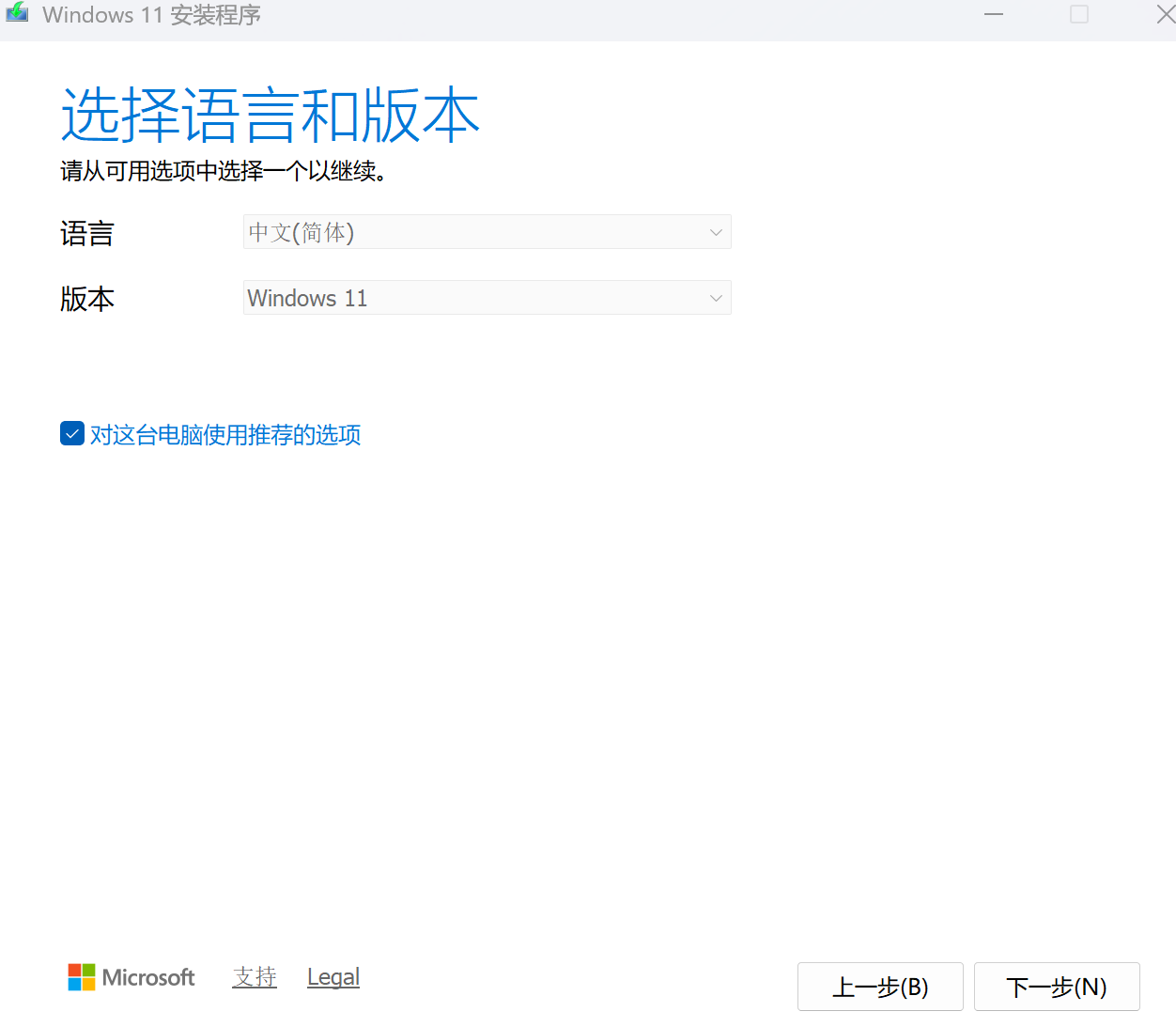Screen dimensions: 1176x1027
Task: Click the Microsoft wordmark text in footer
Action: tap(148, 977)
